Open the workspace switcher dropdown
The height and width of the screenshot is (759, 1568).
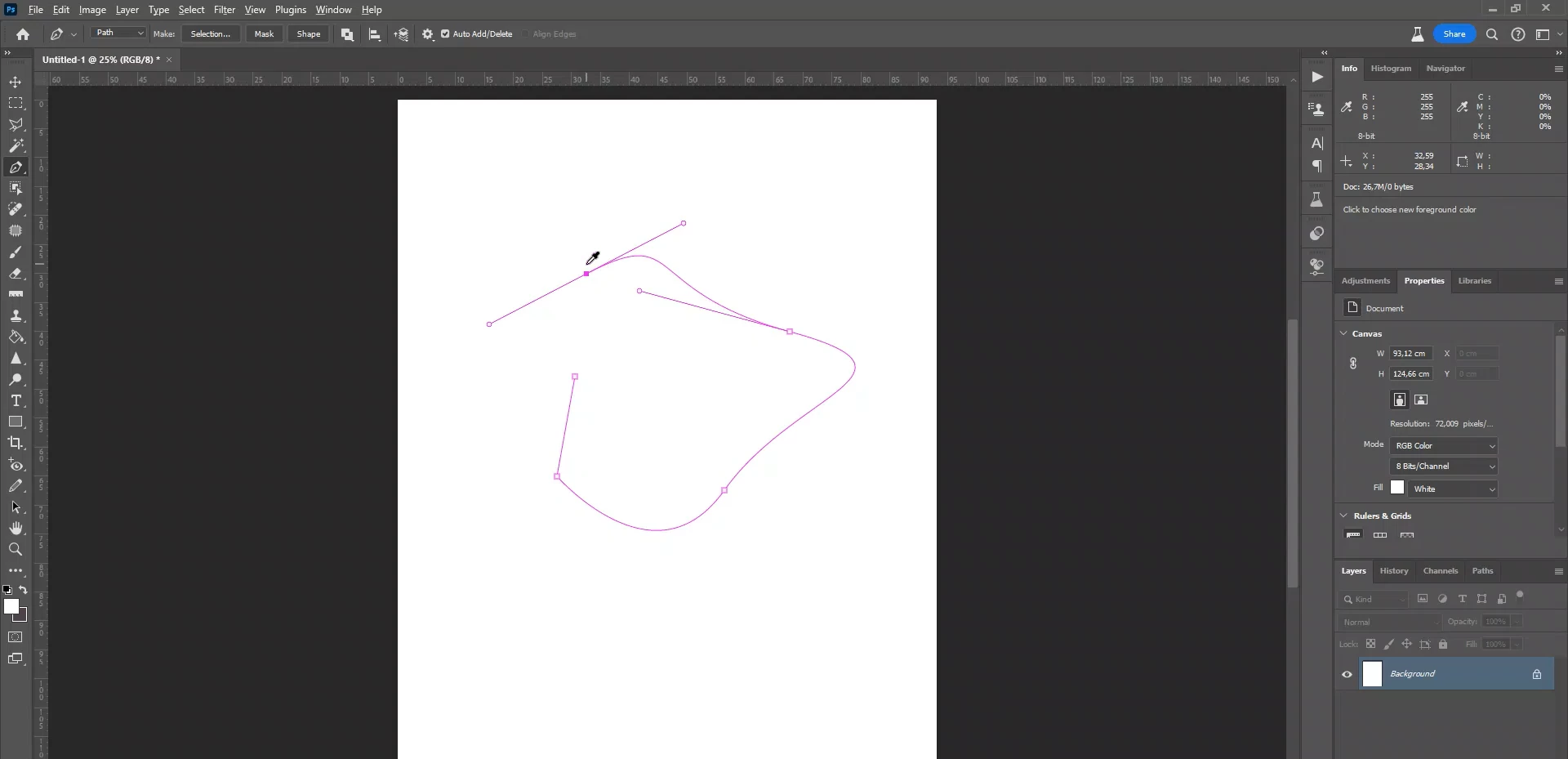tap(1548, 34)
